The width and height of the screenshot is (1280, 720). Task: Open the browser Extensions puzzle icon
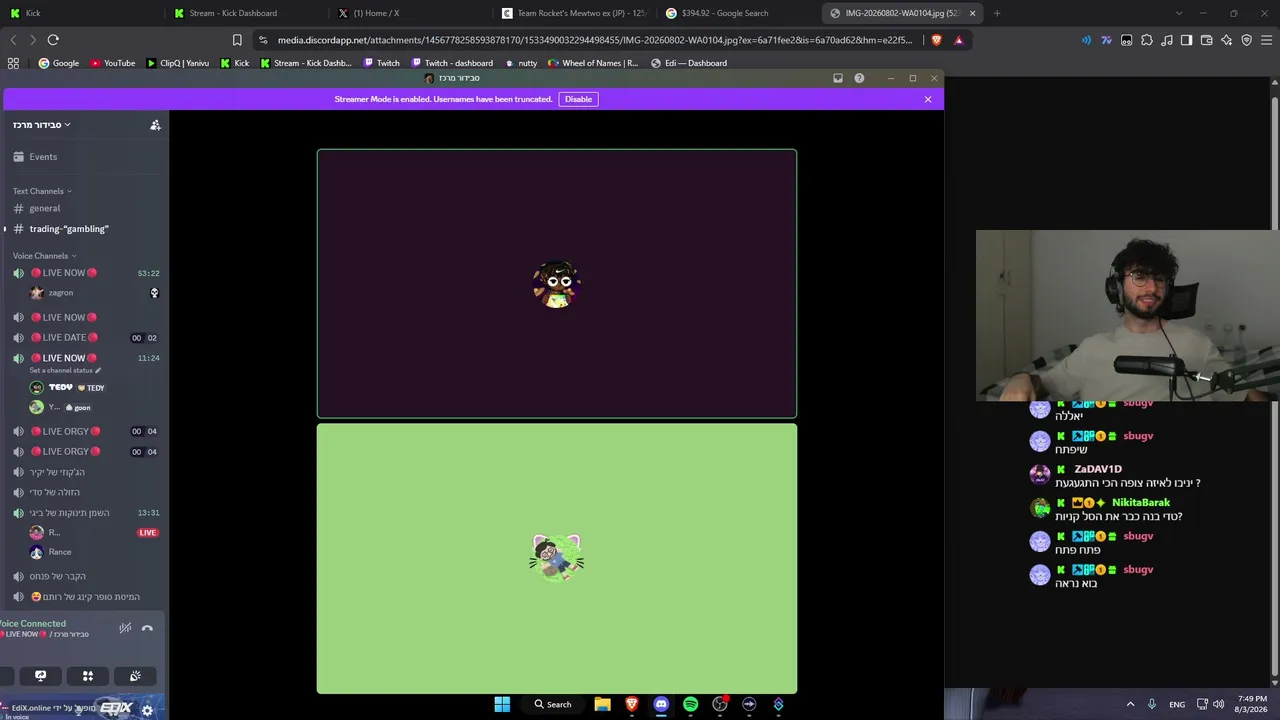coord(1147,40)
